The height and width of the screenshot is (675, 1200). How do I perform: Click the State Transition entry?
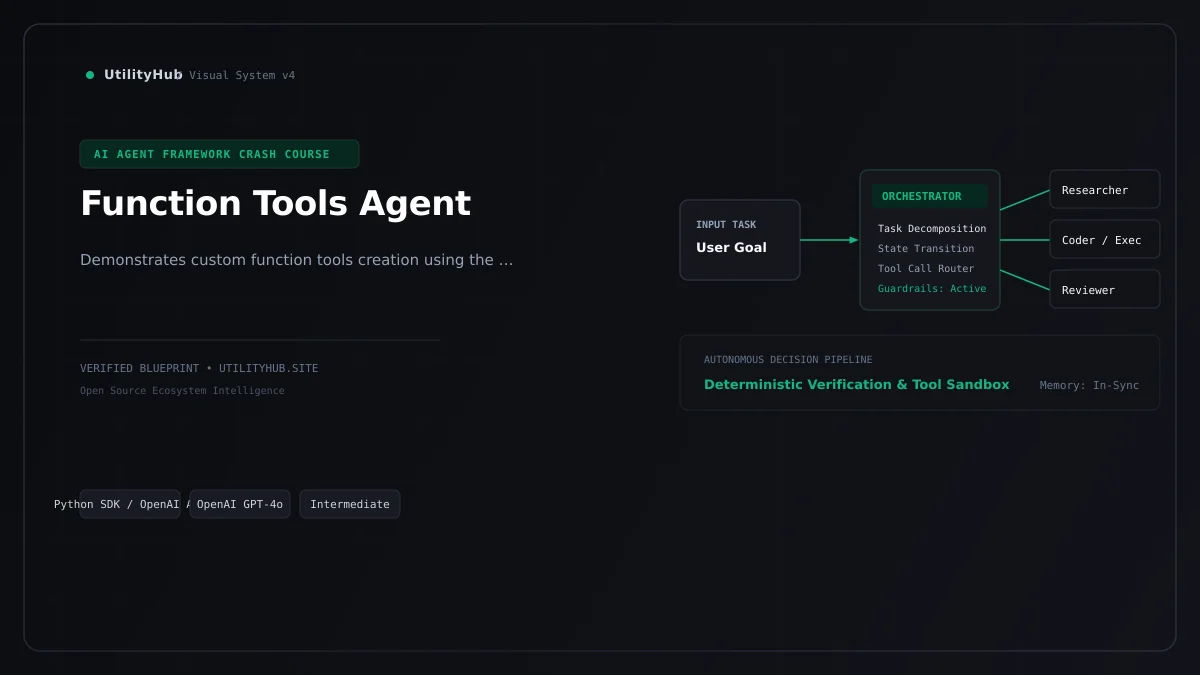(x=926, y=249)
